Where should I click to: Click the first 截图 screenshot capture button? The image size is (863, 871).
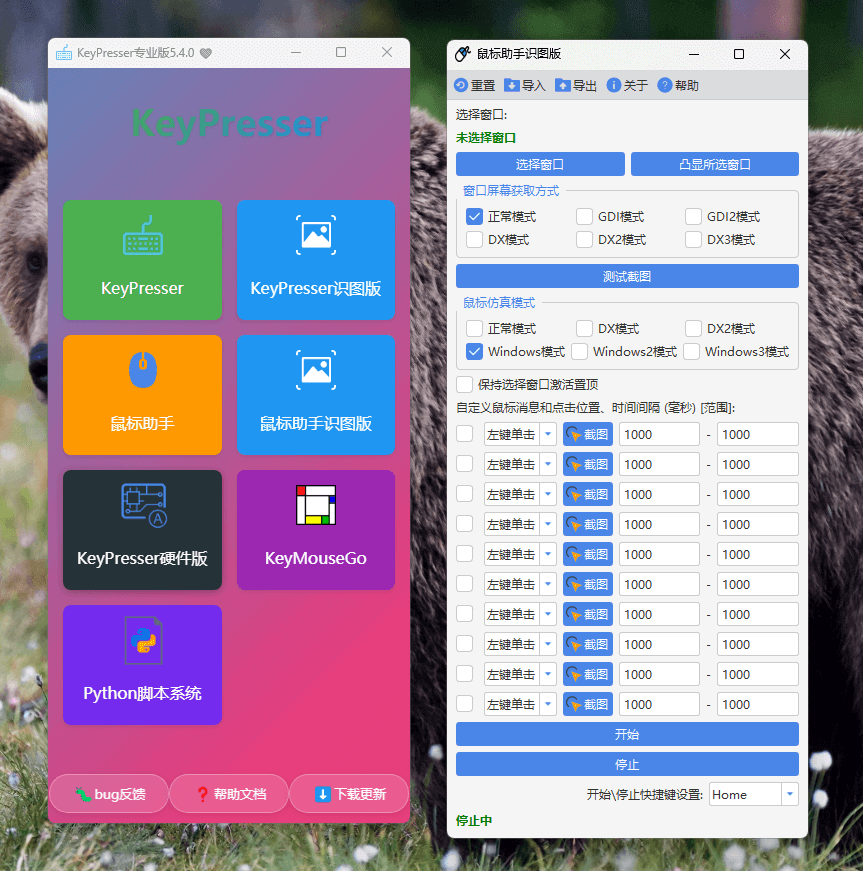click(587, 433)
